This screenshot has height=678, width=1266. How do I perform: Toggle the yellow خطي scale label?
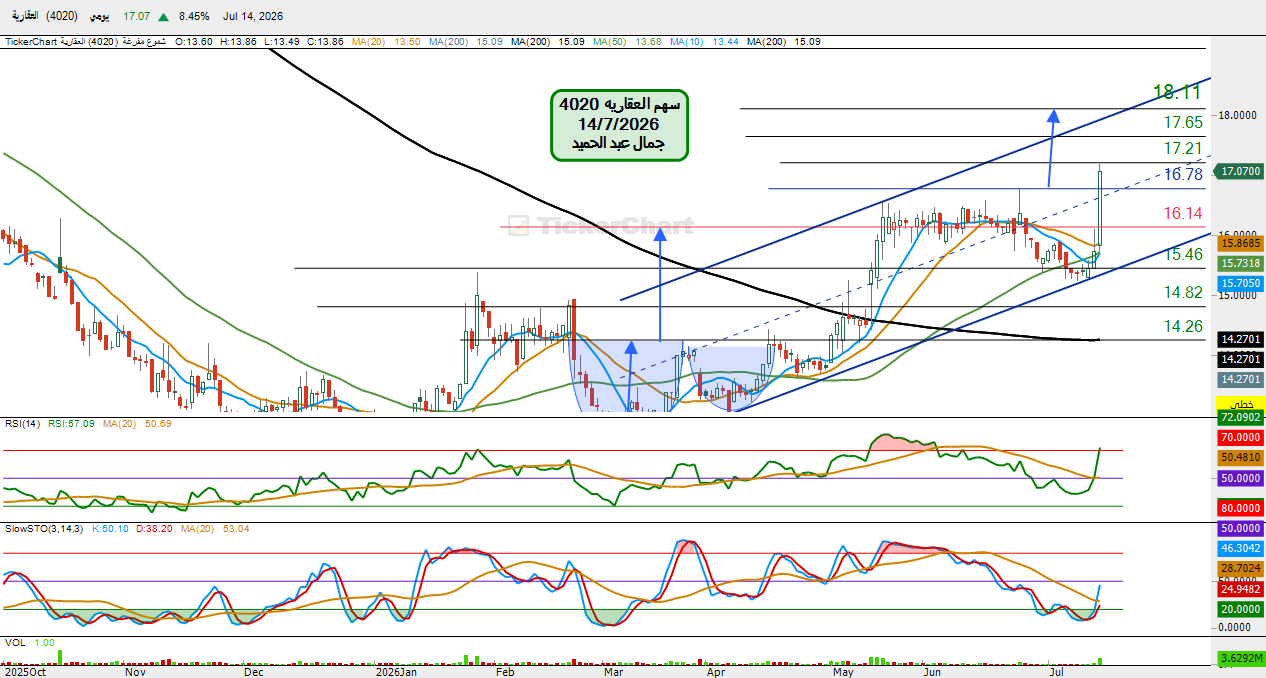click(1240, 401)
